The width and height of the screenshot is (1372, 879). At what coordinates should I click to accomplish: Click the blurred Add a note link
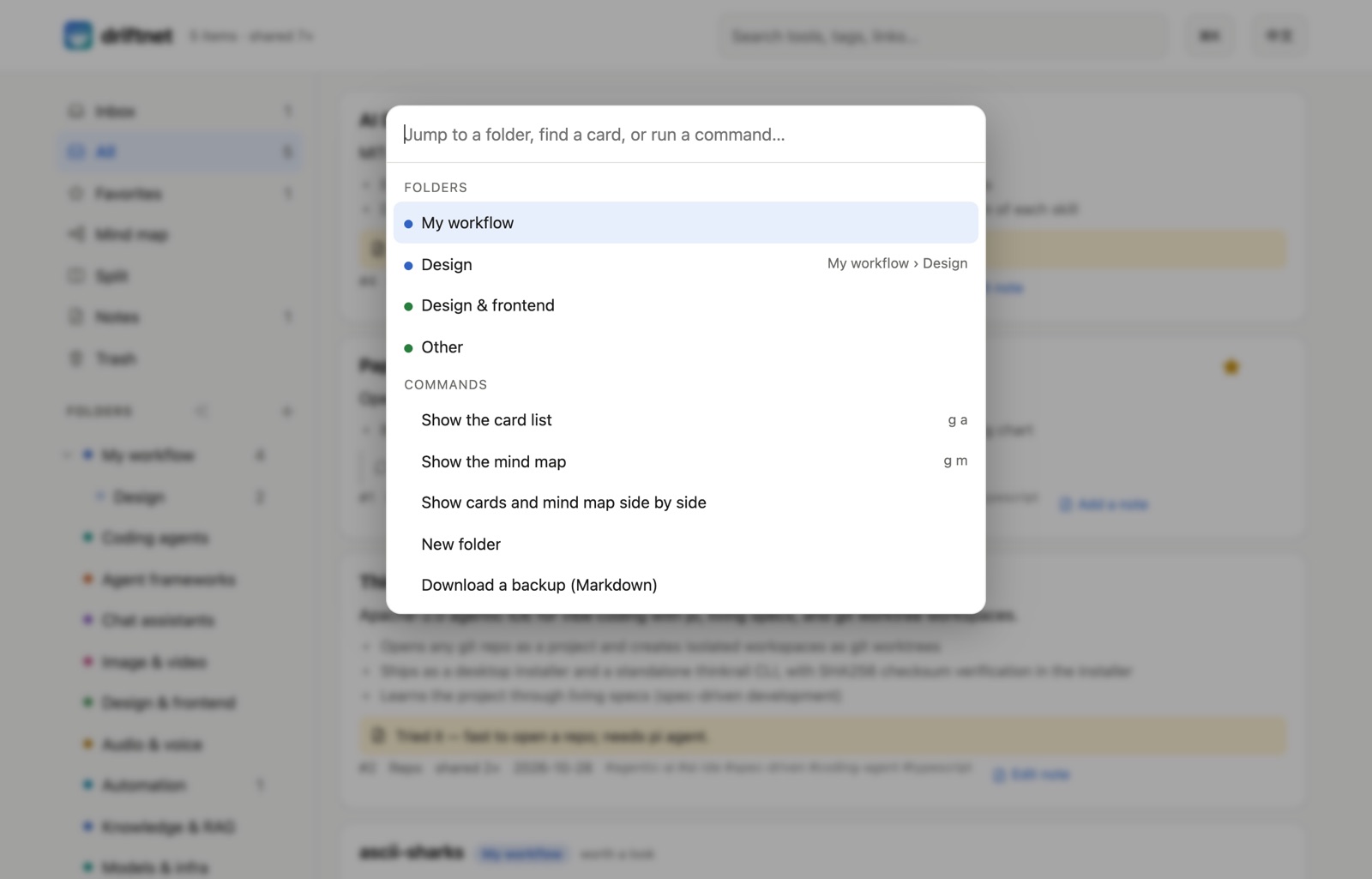pyautogui.click(x=1104, y=504)
